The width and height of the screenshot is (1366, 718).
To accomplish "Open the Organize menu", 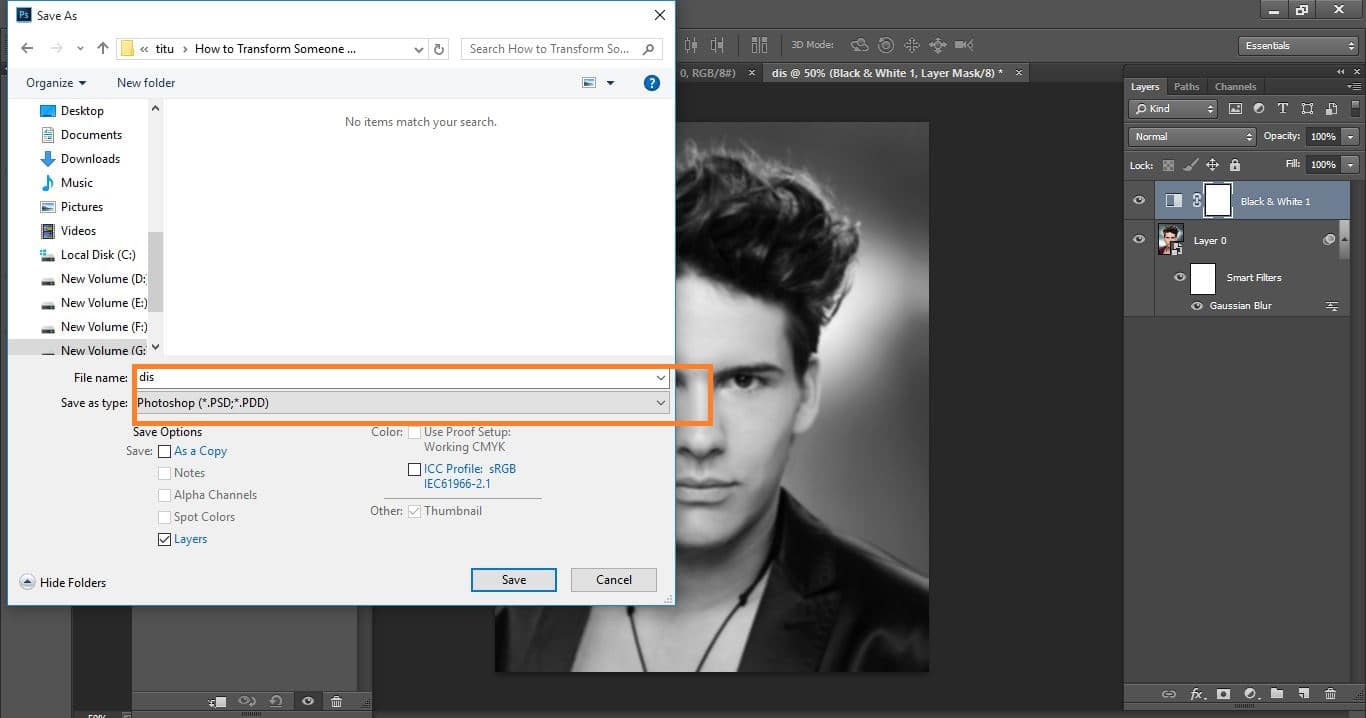I will pos(54,82).
